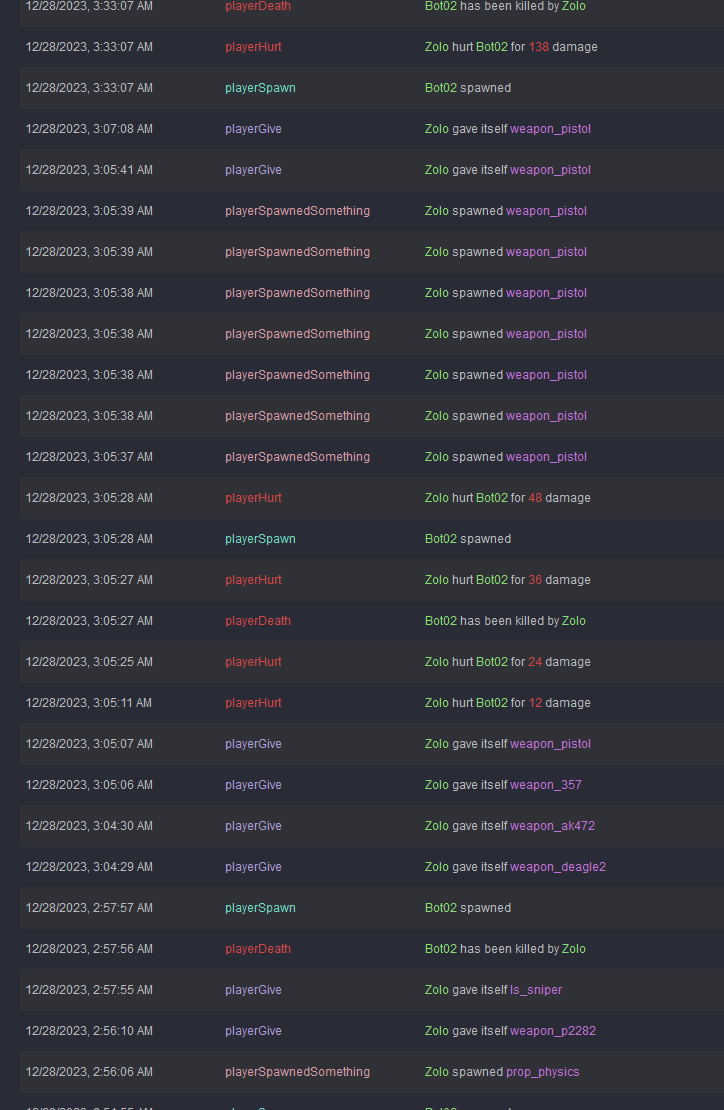Click playerGive label in 3:05:06 AM row
The width and height of the screenshot is (724, 1110).
point(253,784)
